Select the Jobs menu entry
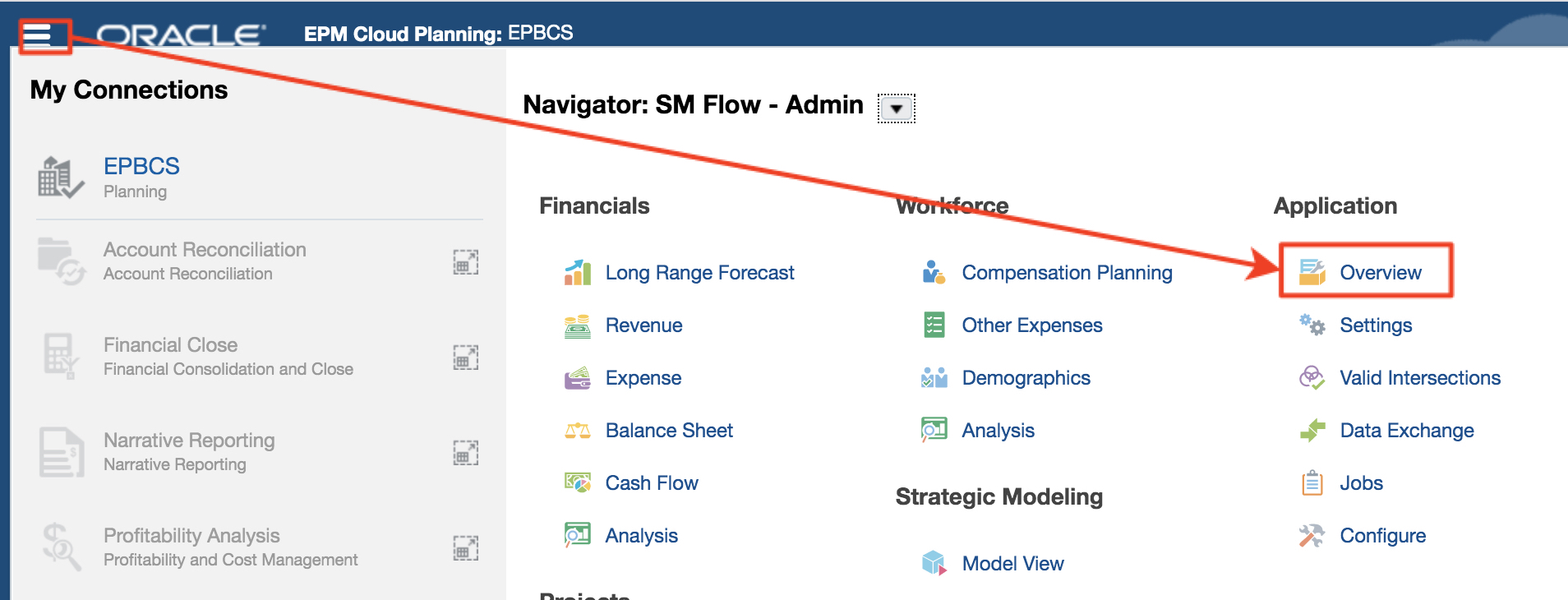The width and height of the screenshot is (1568, 600). coord(1361,483)
